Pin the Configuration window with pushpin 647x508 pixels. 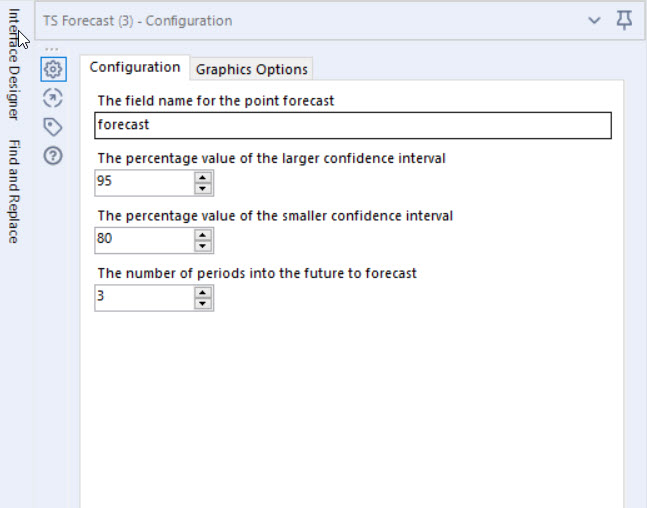pyautogui.click(x=624, y=20)
